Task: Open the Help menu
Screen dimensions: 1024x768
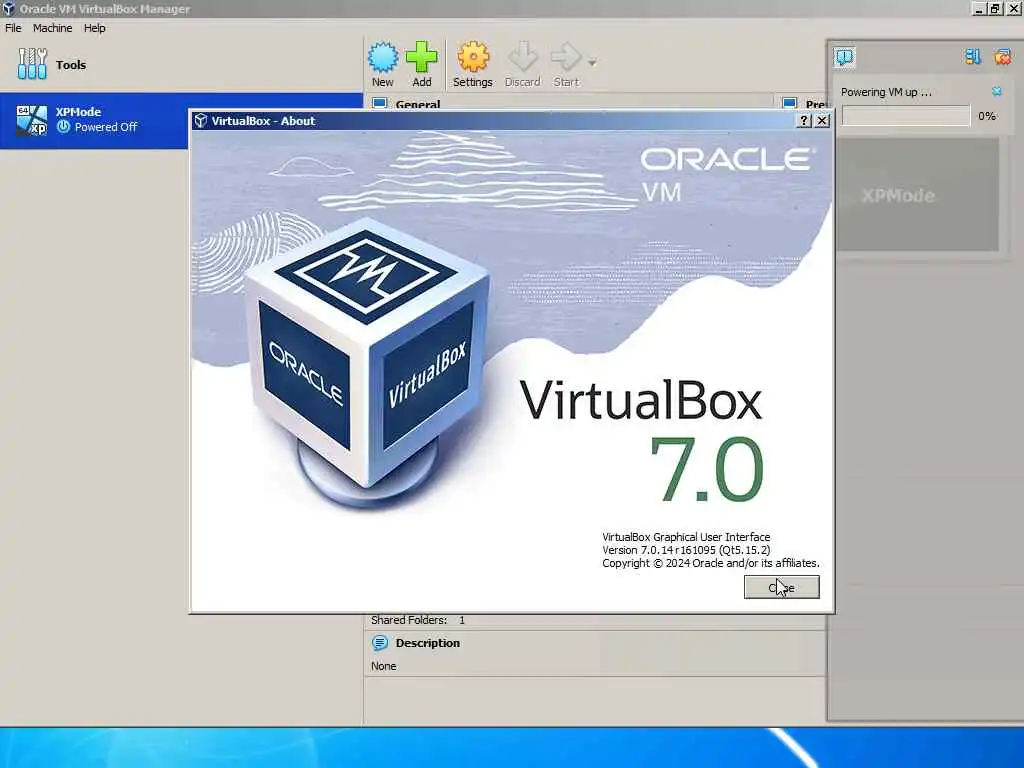Action: pyautogui.click(x=94, y=28)
